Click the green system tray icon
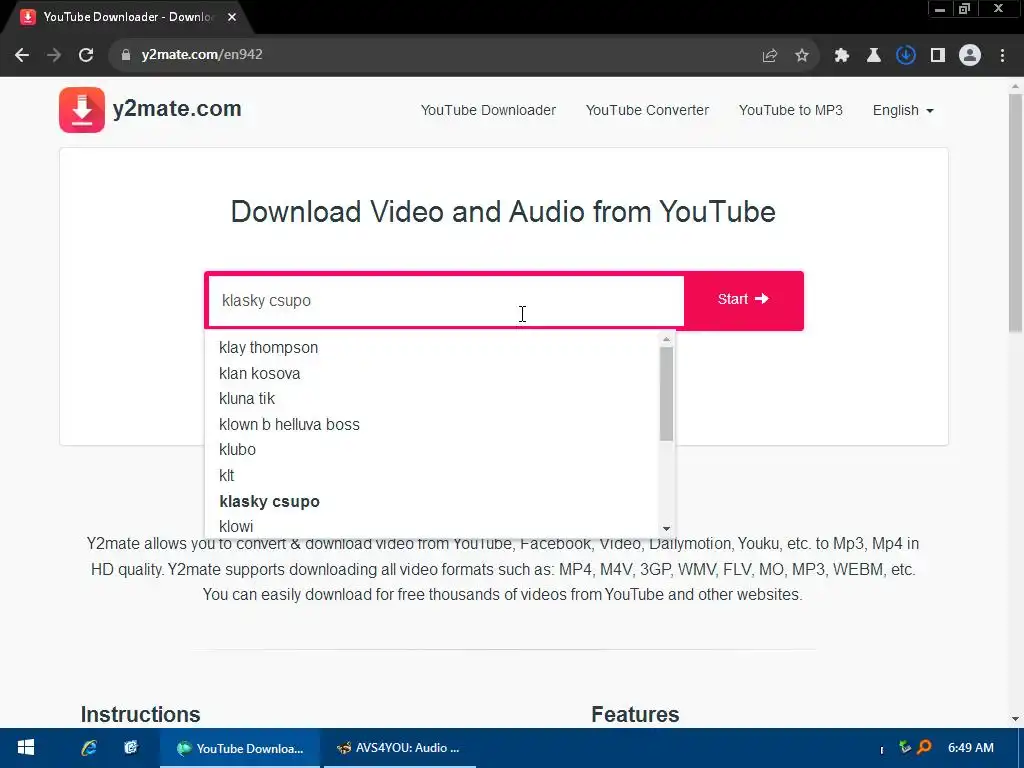 tap(905, 747)
